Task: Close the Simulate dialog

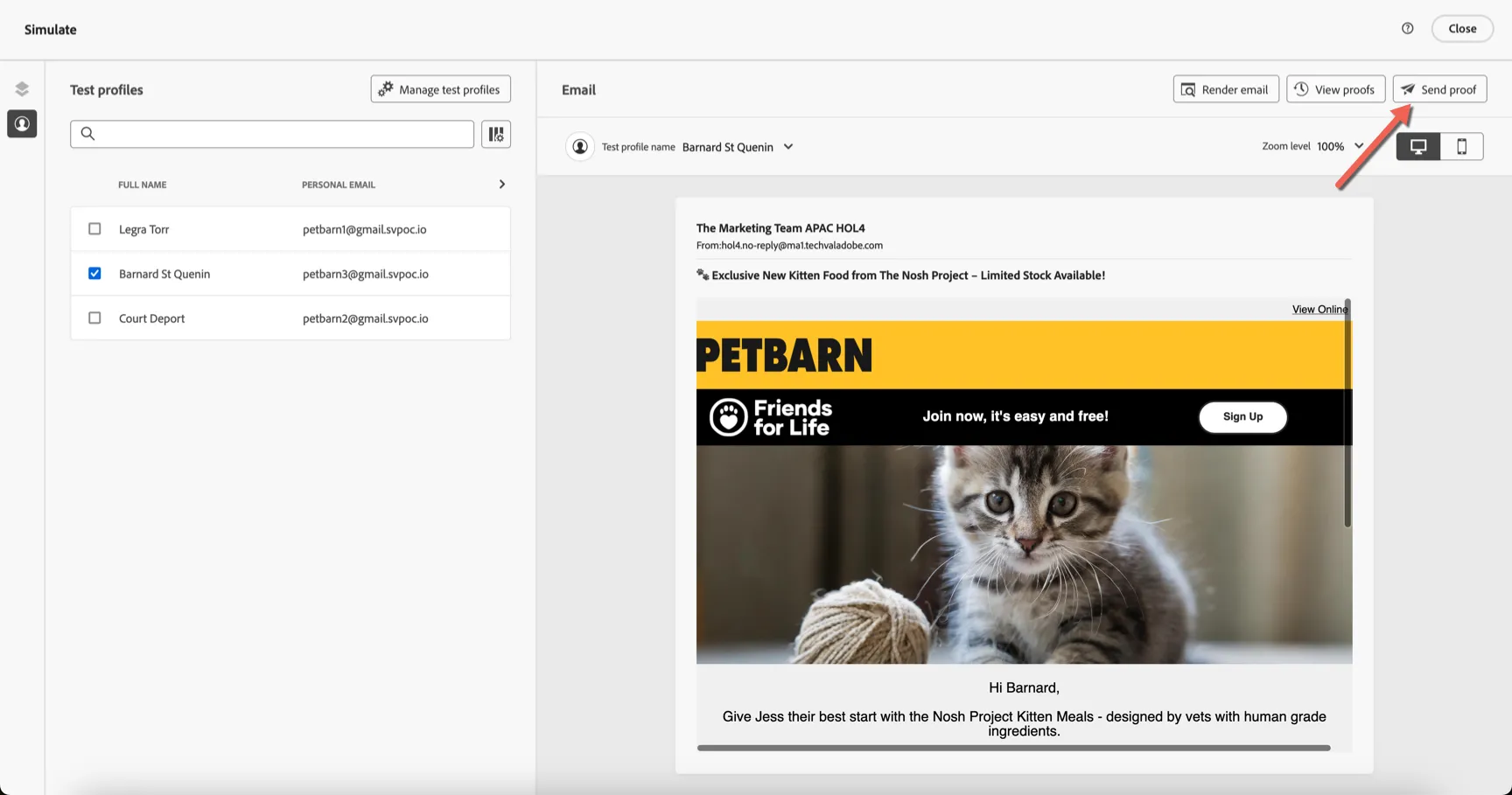Action: pyautogui.click(x=1462, y=29)
